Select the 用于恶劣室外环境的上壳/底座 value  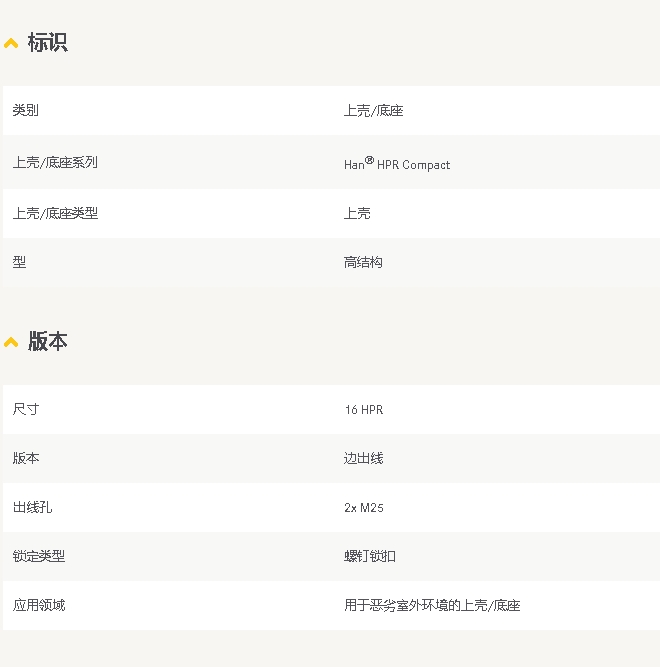click(x=432, y=605)
